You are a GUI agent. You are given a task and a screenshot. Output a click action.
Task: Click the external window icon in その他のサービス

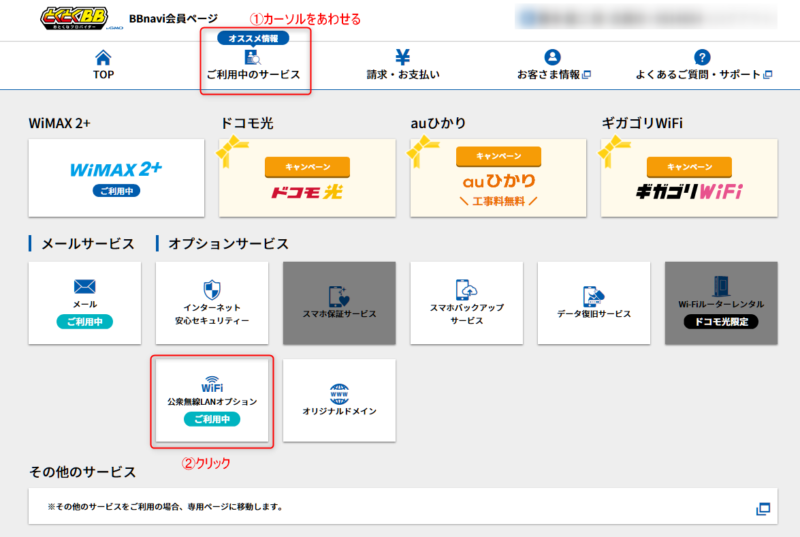click(x=763, y=508)
